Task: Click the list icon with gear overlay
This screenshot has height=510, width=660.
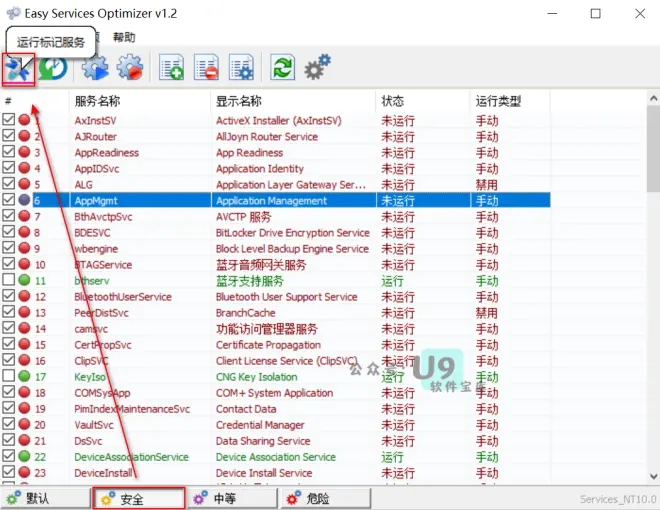Action: [x=241, y=67]
